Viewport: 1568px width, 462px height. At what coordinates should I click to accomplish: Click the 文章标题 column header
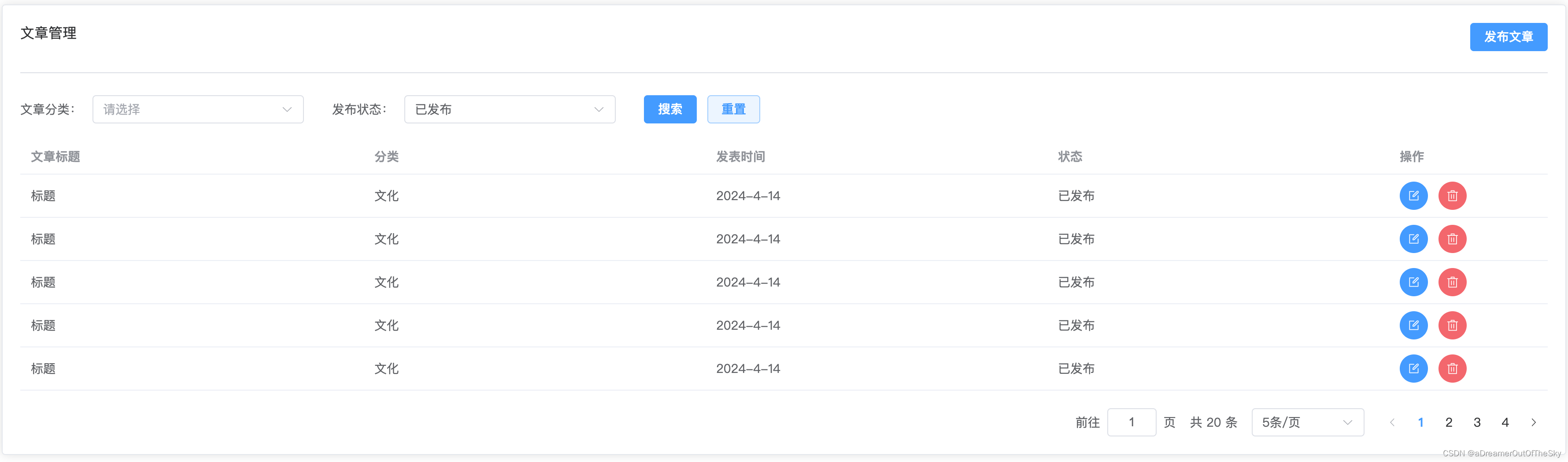pos(55,156)
